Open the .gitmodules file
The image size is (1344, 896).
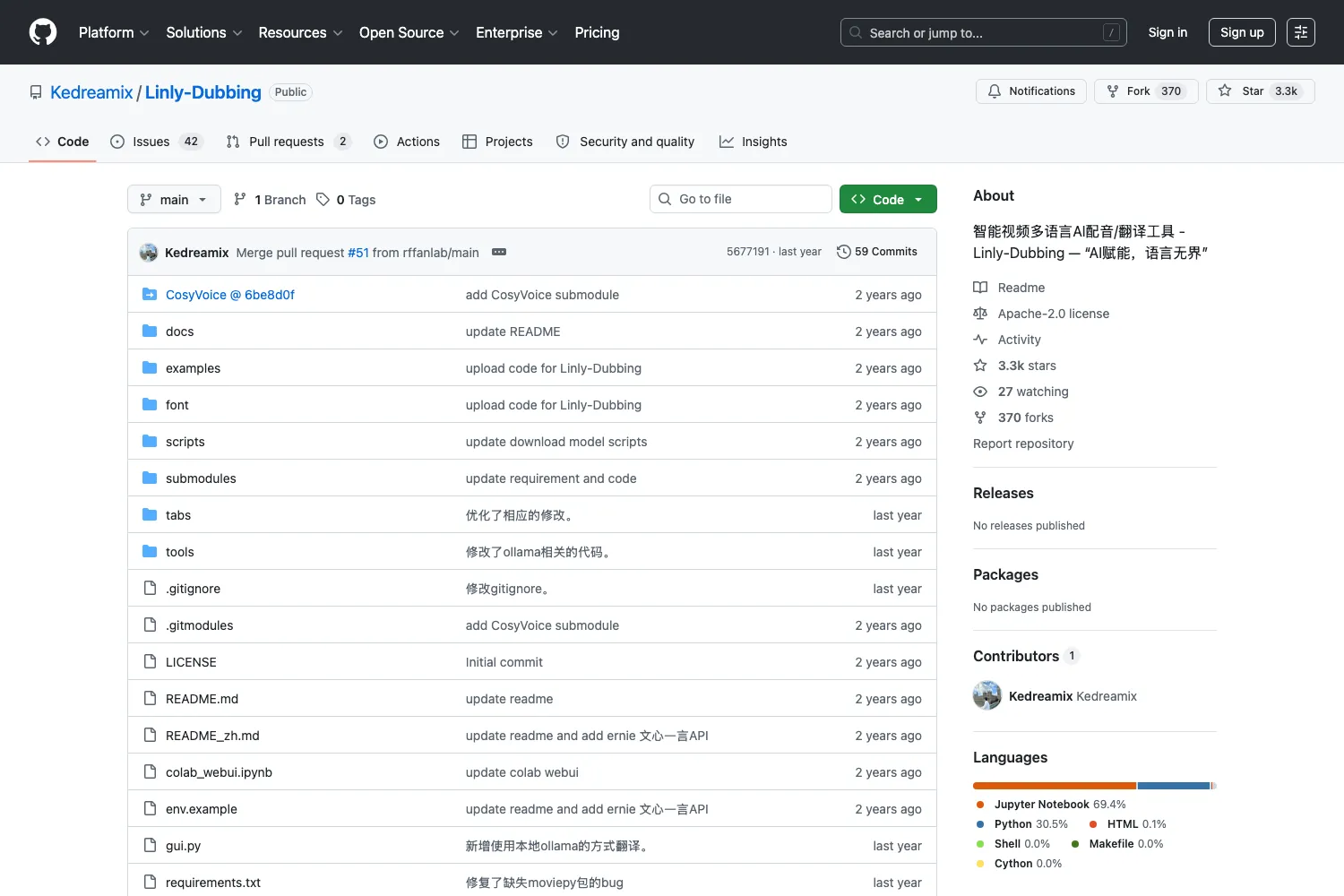(199, 625)
